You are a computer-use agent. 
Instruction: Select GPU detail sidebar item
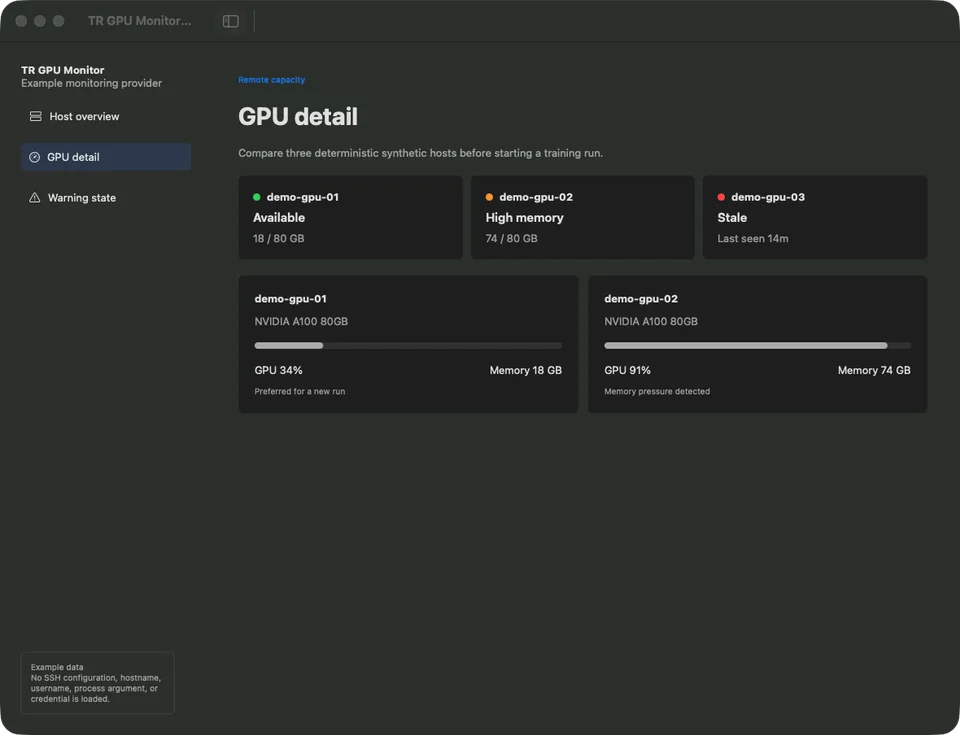pos(106,157)
